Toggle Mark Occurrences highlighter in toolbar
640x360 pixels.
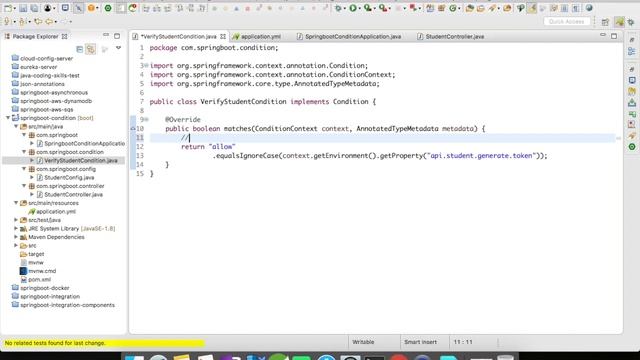tap(531, 8)
